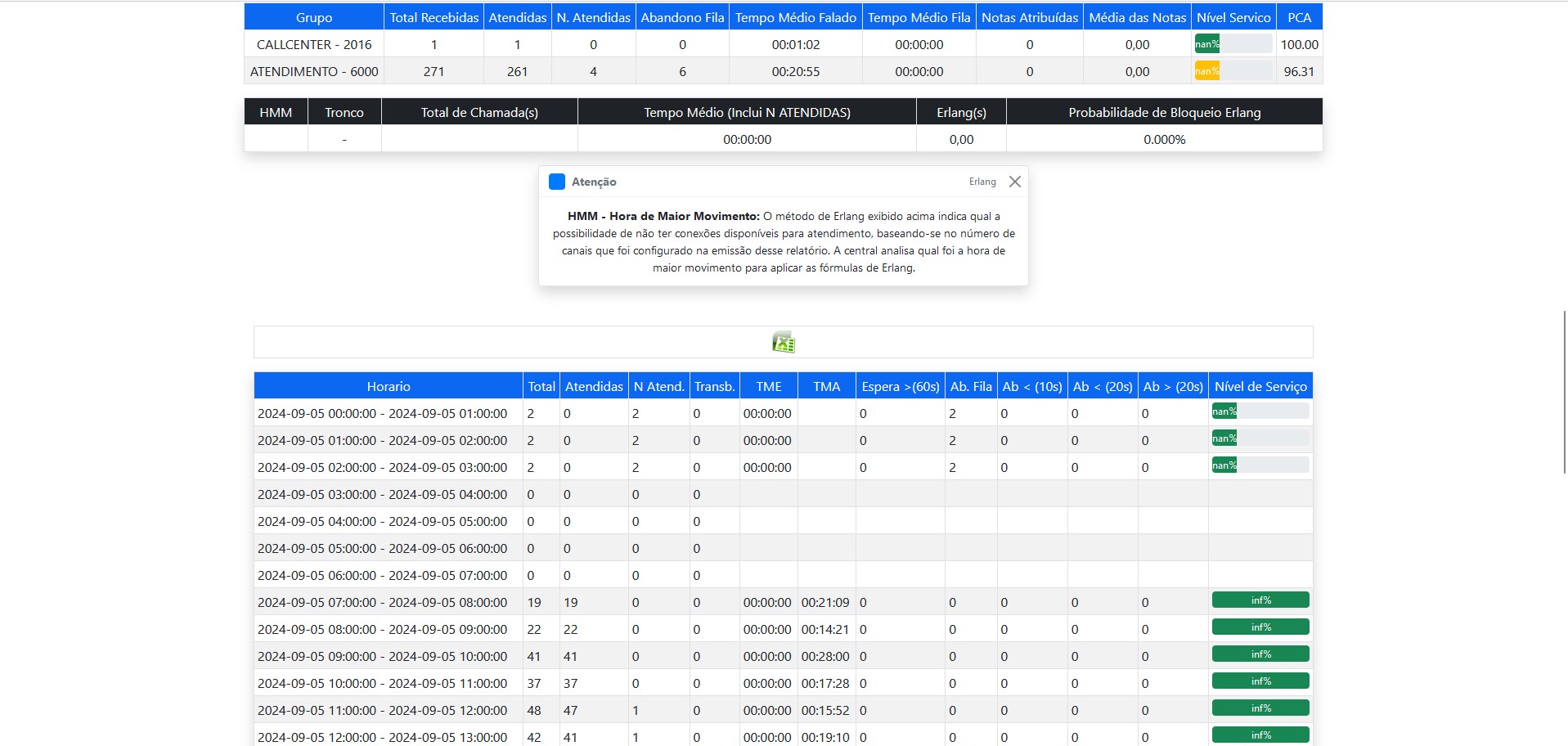Screen dimensions: 1568x746
Task: Click the nan% bar in the 00:00:00 hourly row
Action: click(1260, 411)
